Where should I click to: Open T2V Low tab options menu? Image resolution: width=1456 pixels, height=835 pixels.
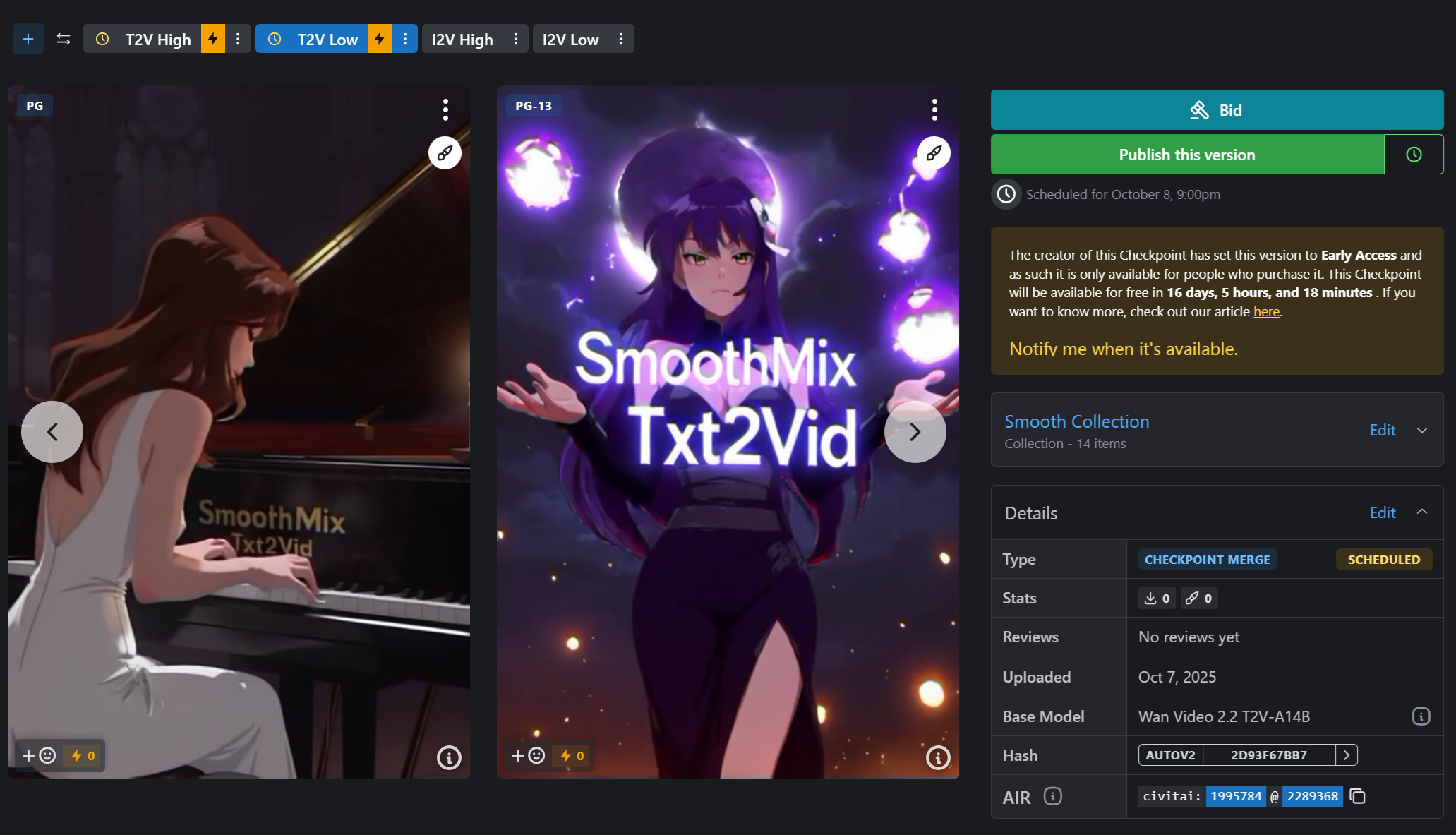pos(405,39)
